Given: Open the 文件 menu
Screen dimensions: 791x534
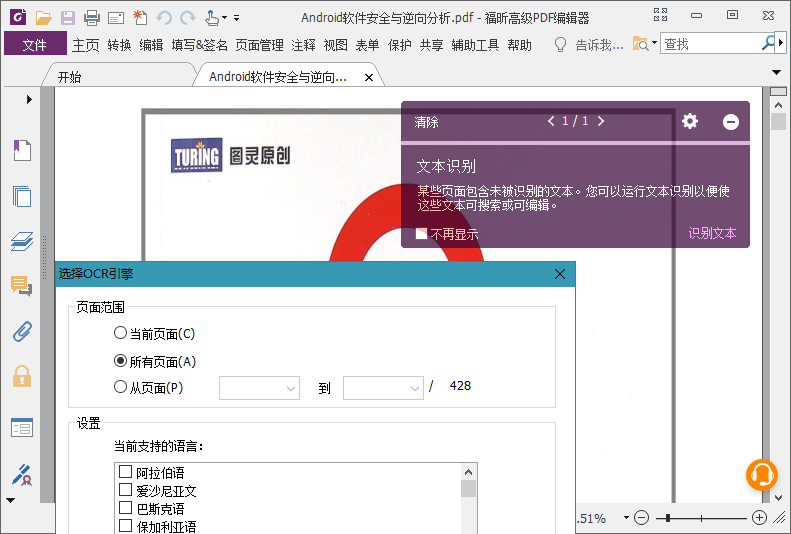Looking at the screenshot, I should click(x=35, y=44).
